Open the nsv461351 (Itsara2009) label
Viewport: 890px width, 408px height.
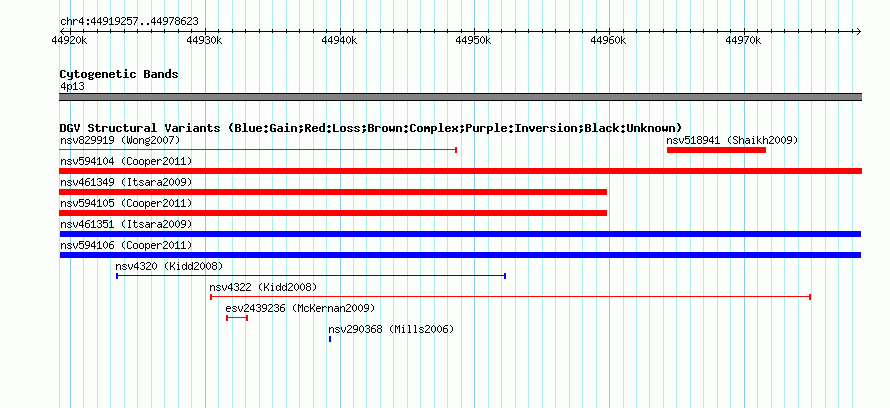pyautogui.click(x=126, y=224)
